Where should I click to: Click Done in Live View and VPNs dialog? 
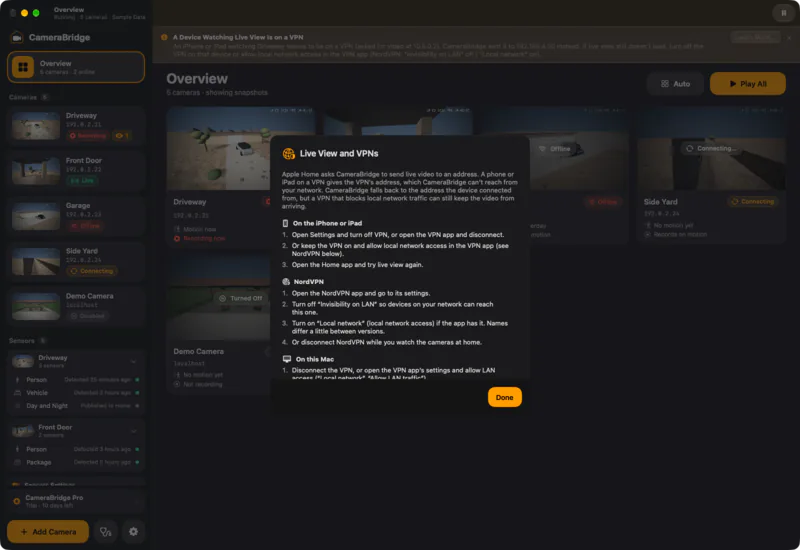coord(504,397)
